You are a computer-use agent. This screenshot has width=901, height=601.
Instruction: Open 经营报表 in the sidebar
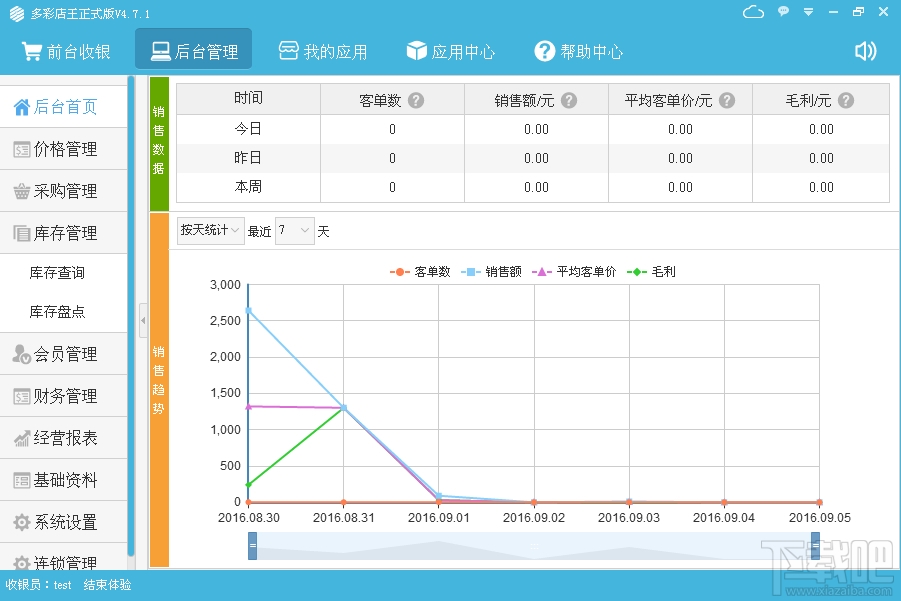coord(63,438)
